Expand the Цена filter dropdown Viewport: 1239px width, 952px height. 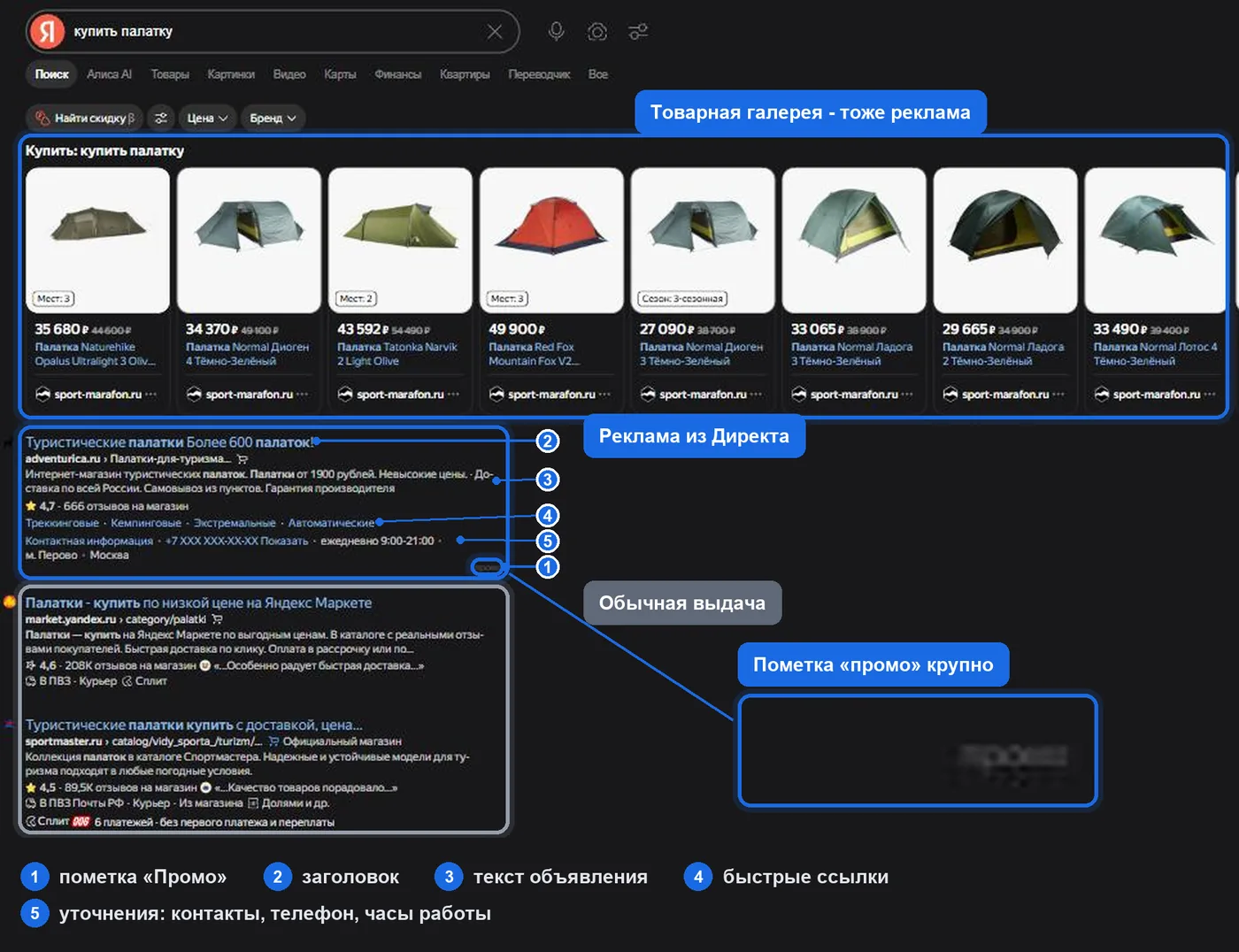click(x=208, y=118)
